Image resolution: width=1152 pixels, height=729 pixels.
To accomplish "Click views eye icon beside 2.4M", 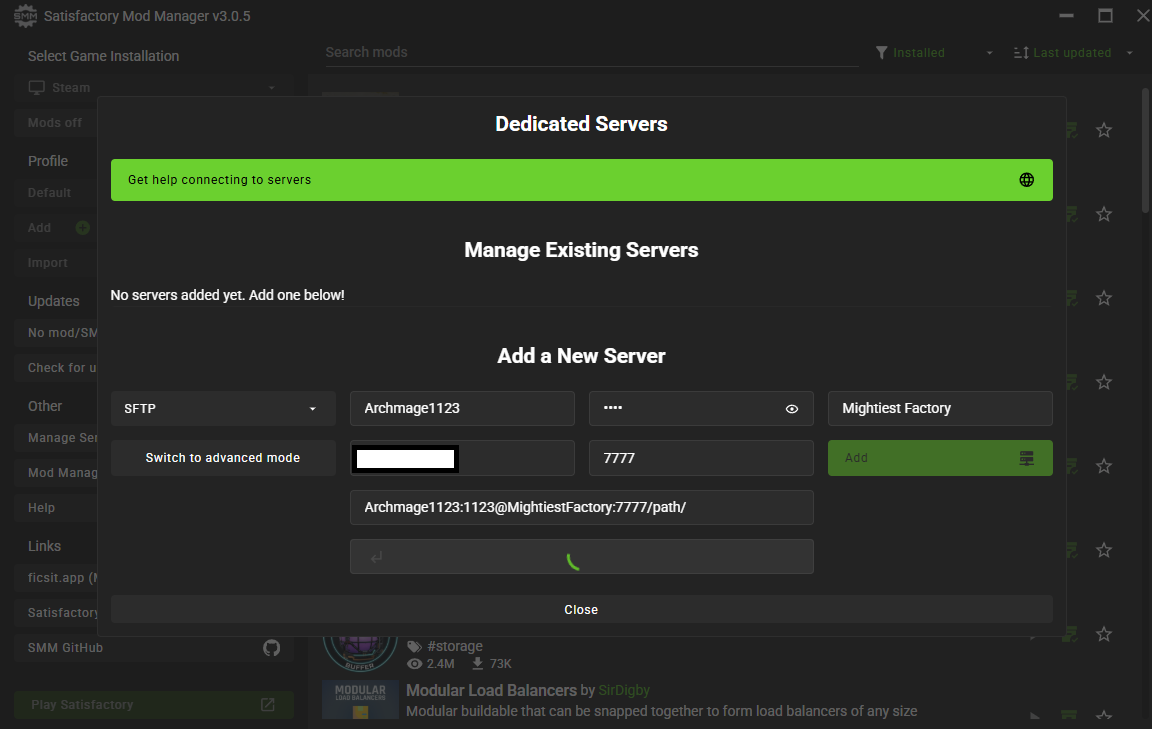I will point(414,664).
